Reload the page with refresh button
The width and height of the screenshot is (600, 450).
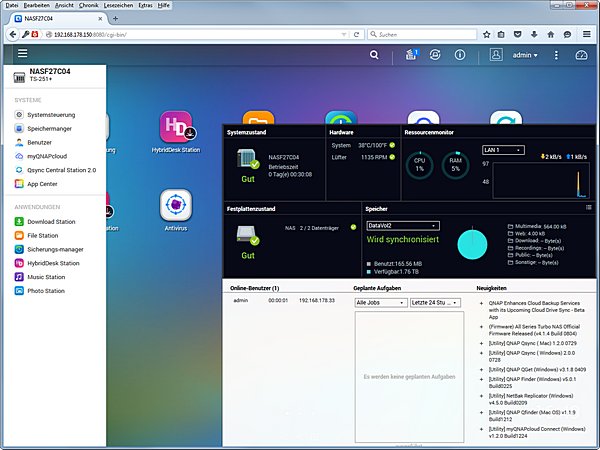pos(357,34)
